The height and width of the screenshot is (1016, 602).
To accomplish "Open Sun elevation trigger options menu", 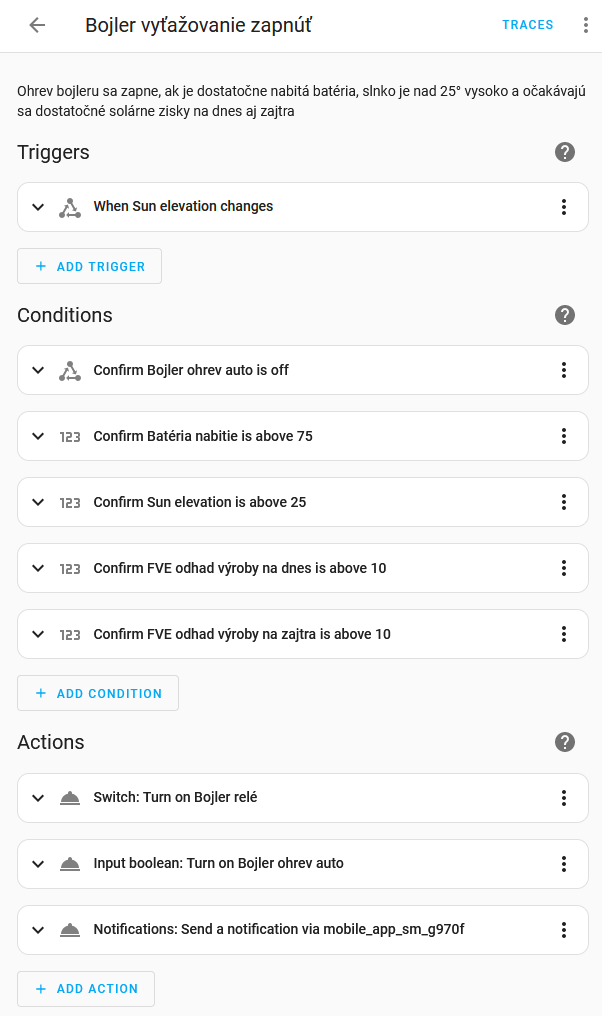I will (x=564, y=207).
